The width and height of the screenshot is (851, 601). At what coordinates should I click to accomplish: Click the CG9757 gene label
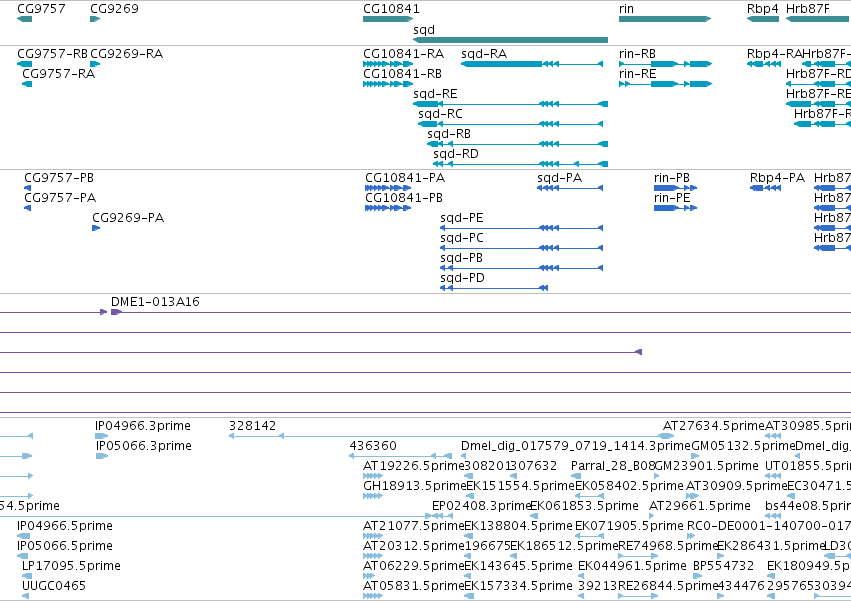(x=41, y=9)
